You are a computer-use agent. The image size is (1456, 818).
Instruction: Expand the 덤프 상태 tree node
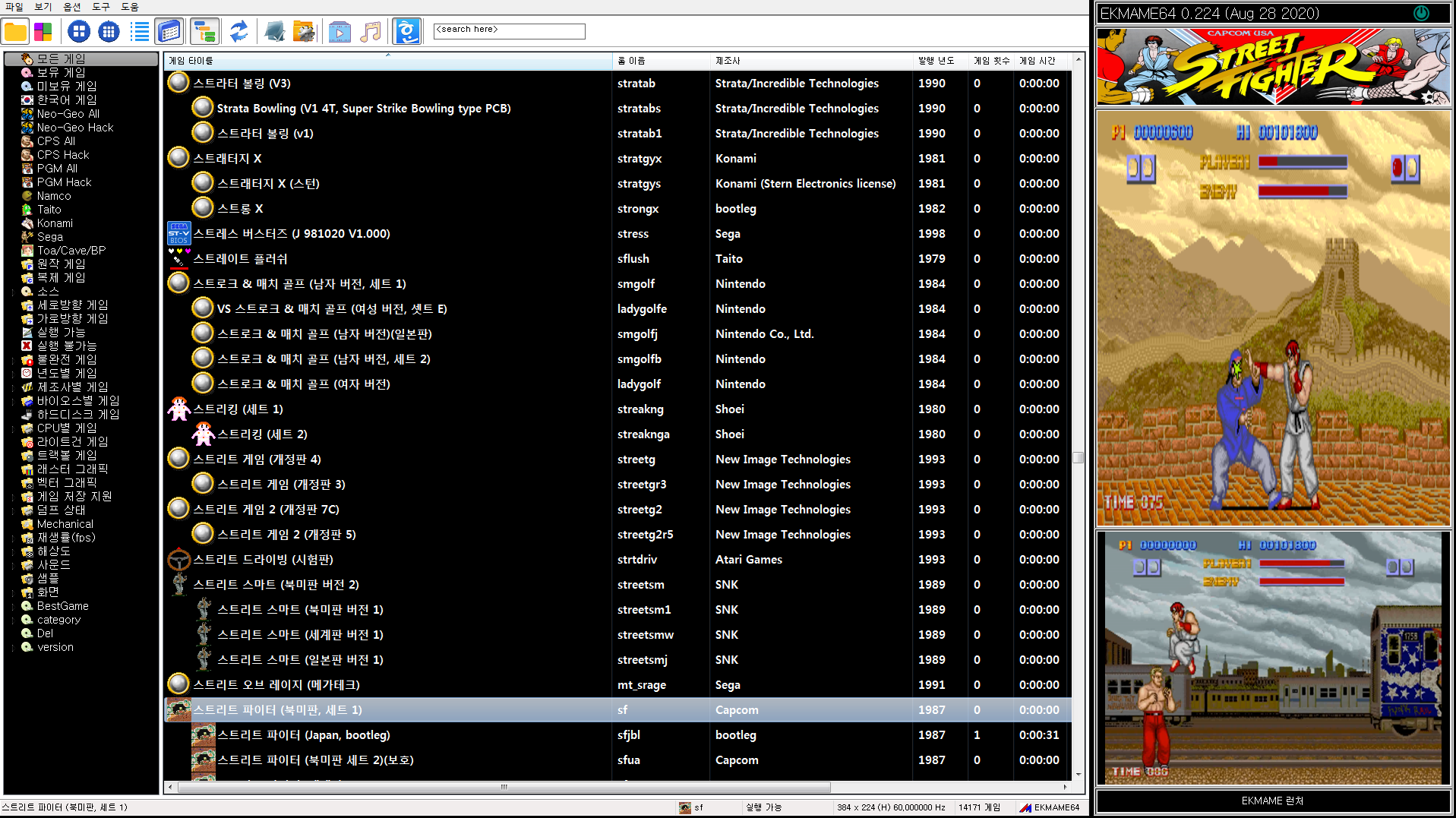pos(13,510)
